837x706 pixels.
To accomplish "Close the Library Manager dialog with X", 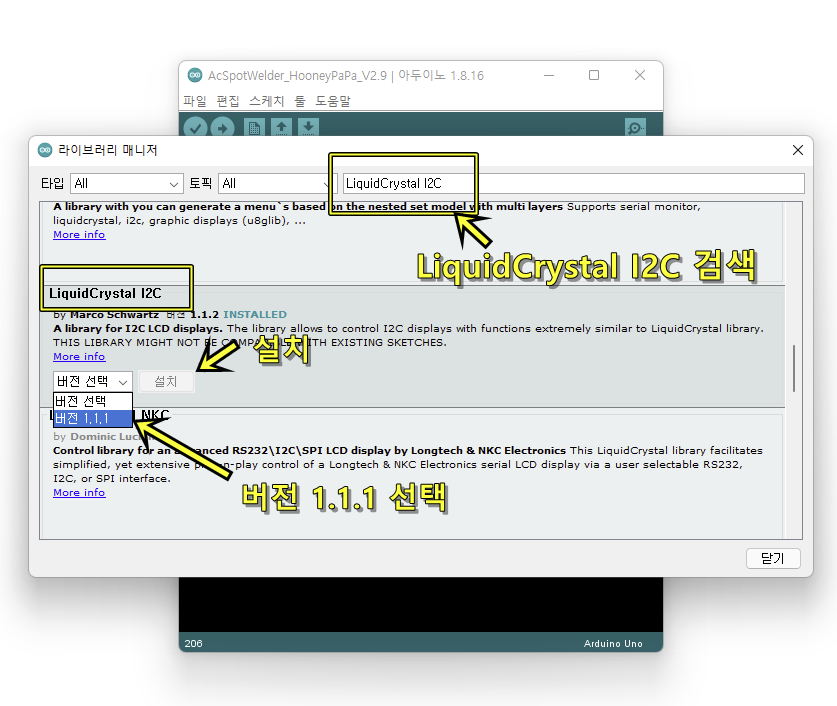I will point(797,150).
